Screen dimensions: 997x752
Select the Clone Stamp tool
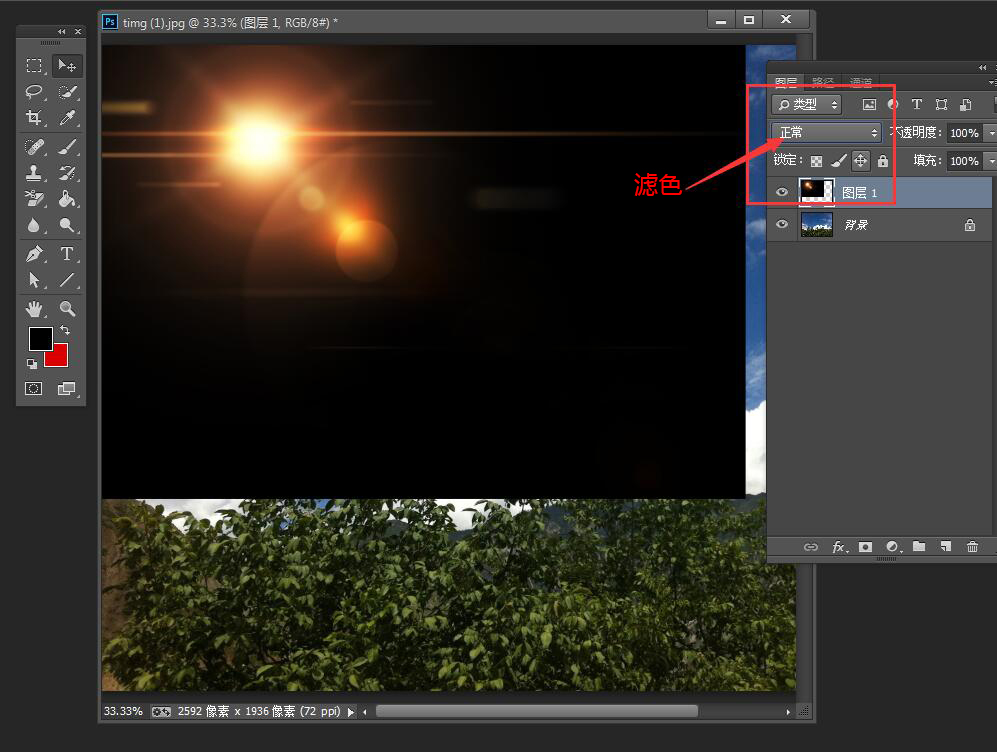pos(34,173)
